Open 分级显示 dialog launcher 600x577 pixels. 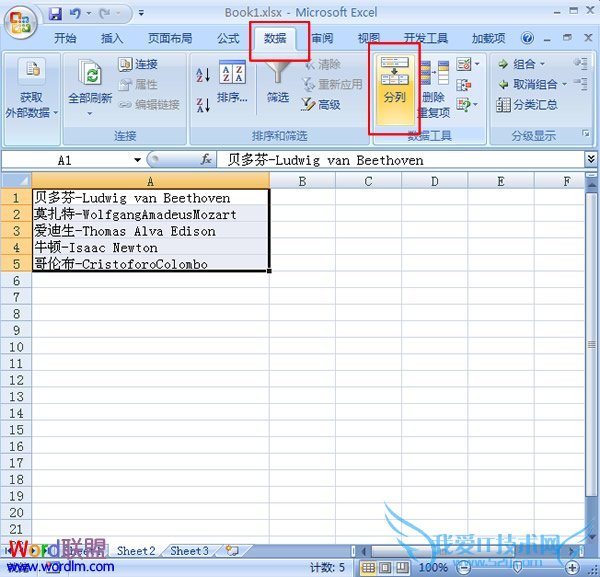(x=585, y=133)
